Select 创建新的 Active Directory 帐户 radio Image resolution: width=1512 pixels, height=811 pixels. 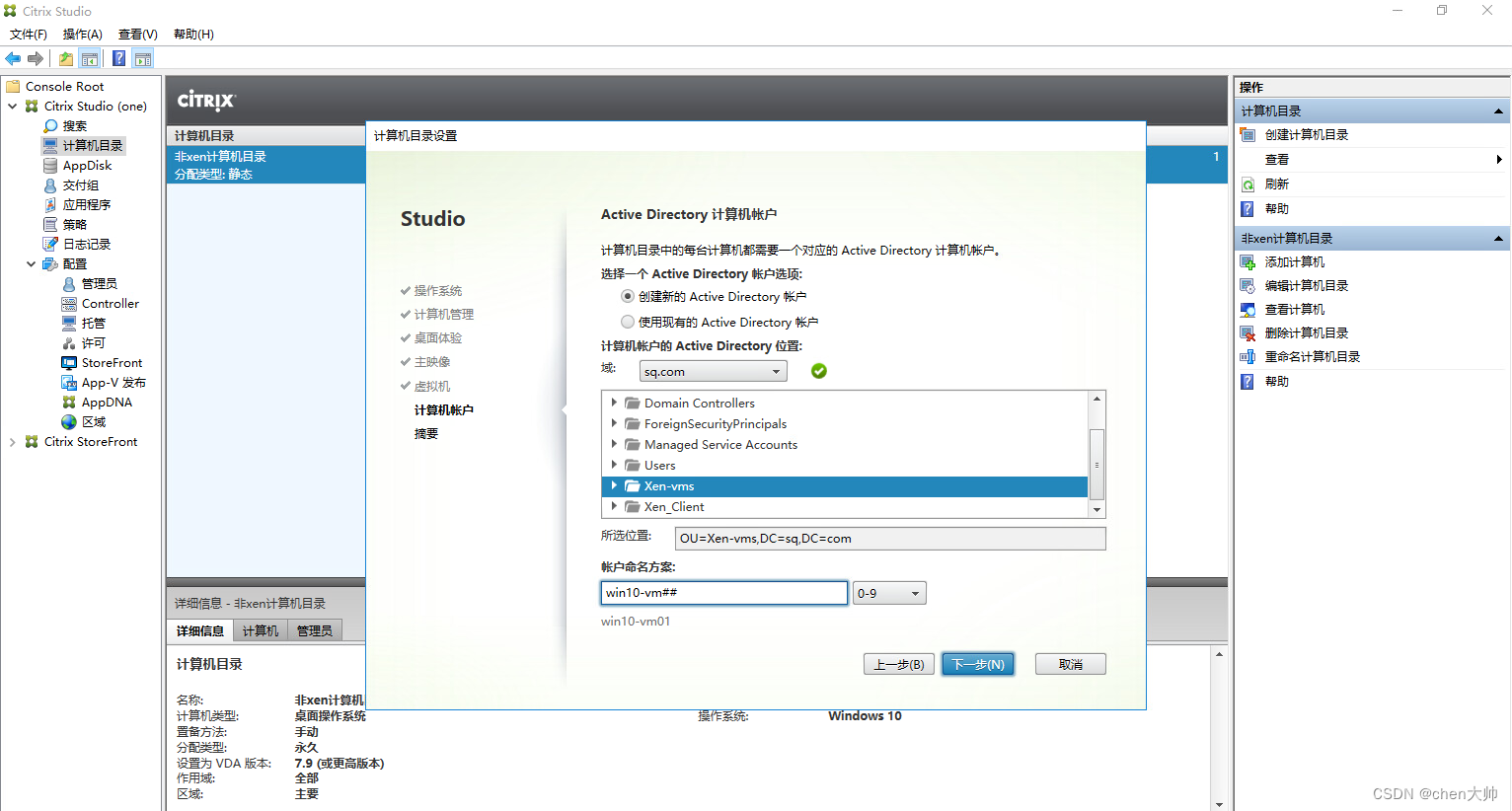628,296
